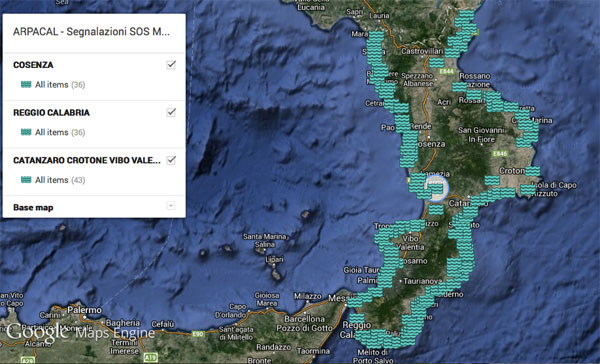This screenshot has height=364, width=600.
Task: Click the wave marker beside Maratea label
Action: 376,36
